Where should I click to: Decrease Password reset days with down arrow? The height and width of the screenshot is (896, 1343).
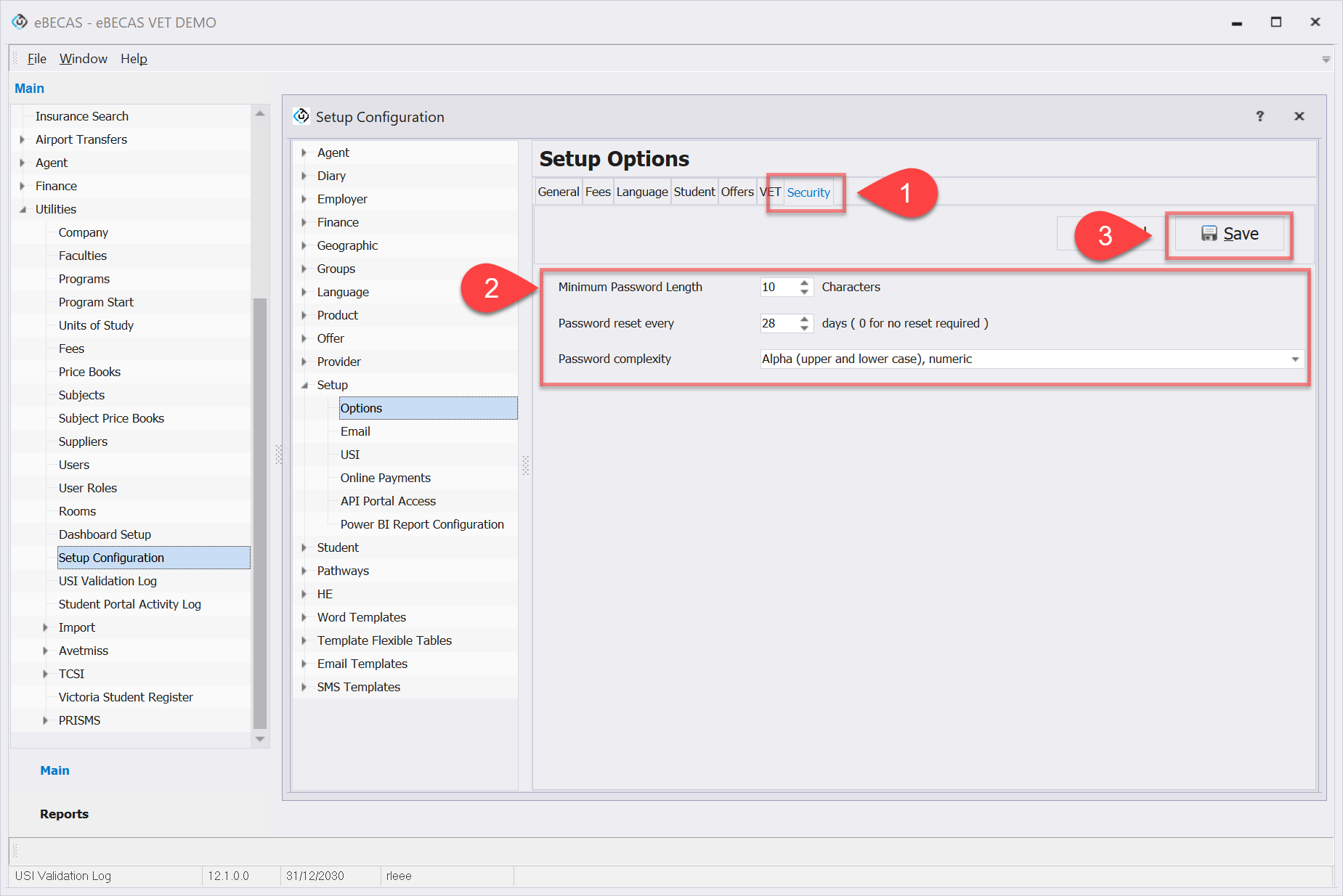click(804, 328)
